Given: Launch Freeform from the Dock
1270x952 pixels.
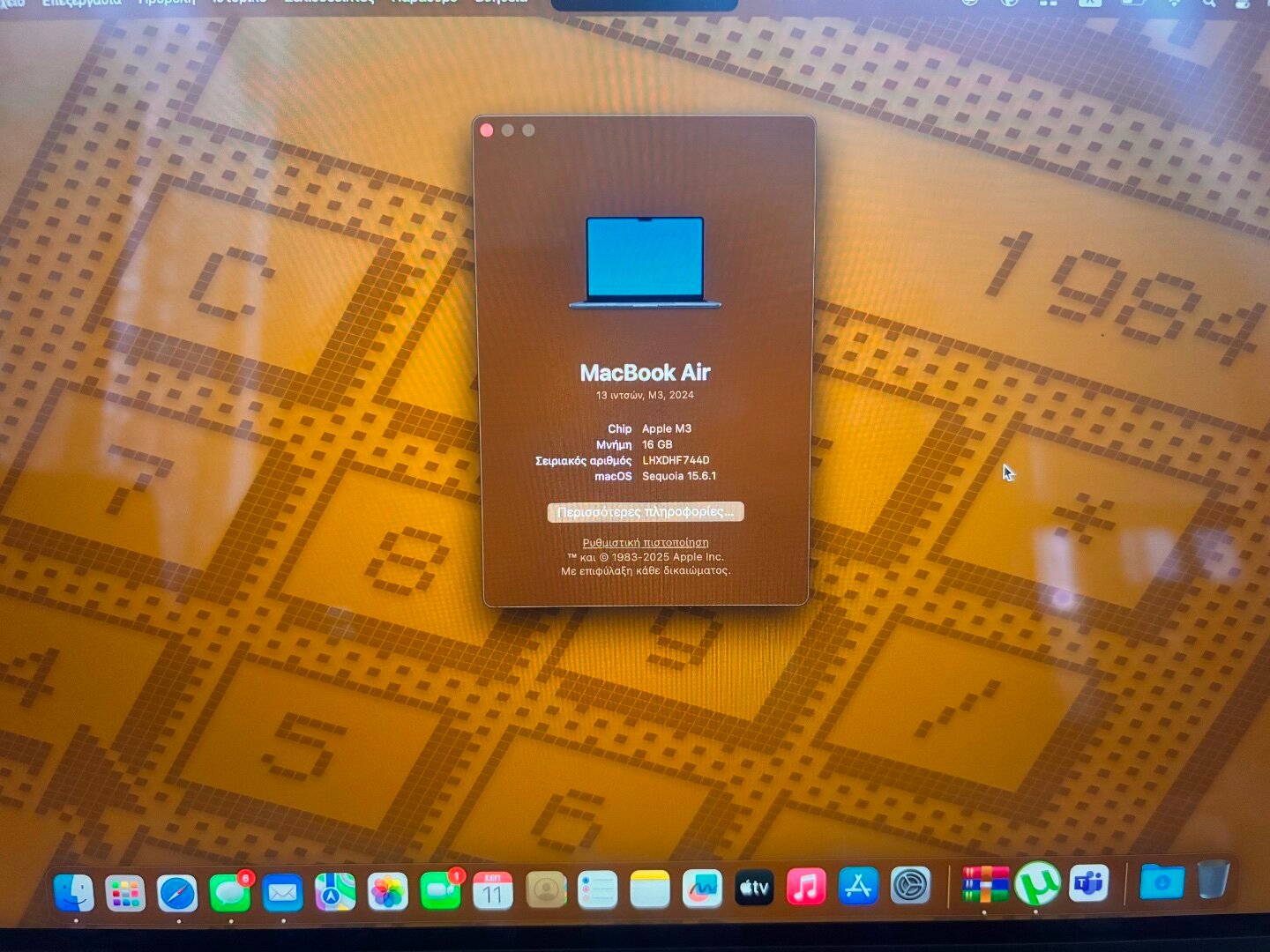Looking at the screenshot, I should [x=702, y=889].
